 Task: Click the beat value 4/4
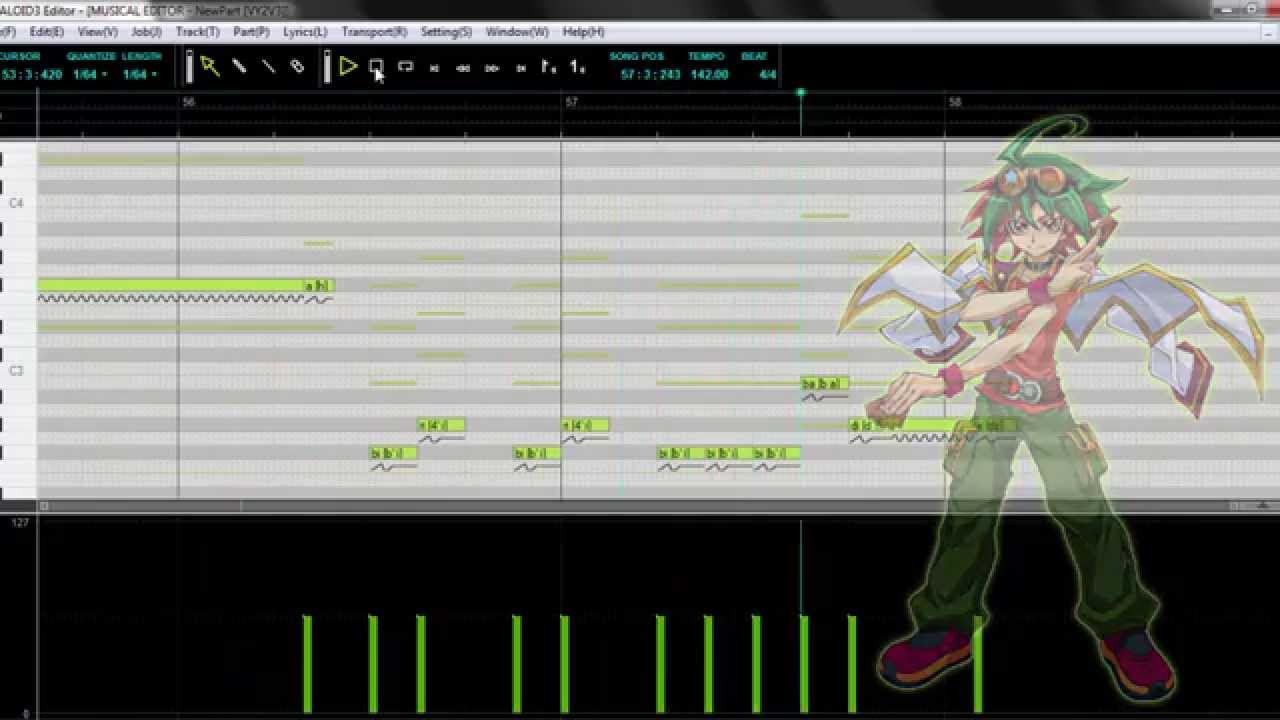(x=767, y=74)
